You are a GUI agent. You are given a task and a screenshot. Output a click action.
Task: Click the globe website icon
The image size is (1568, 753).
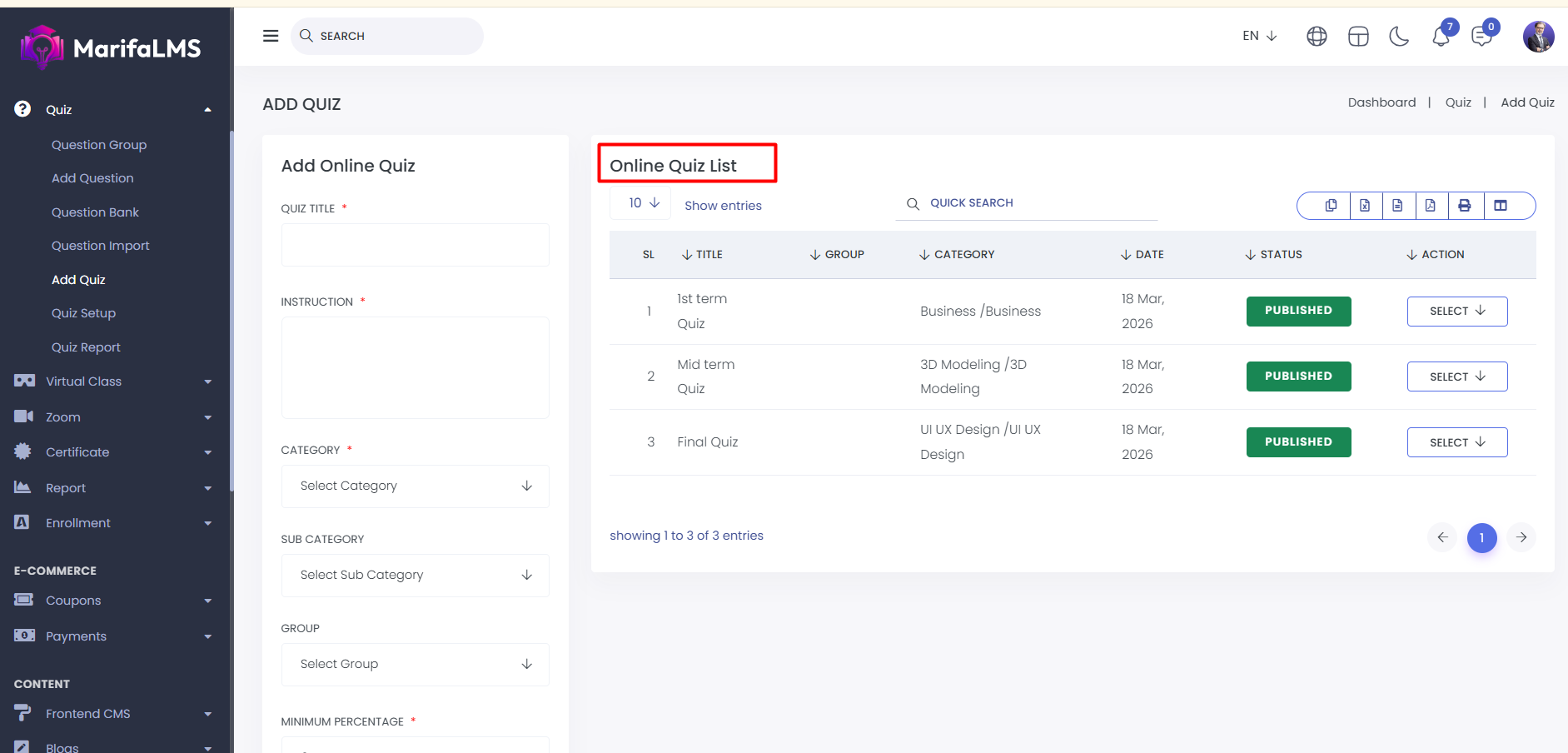point(1317,37)
